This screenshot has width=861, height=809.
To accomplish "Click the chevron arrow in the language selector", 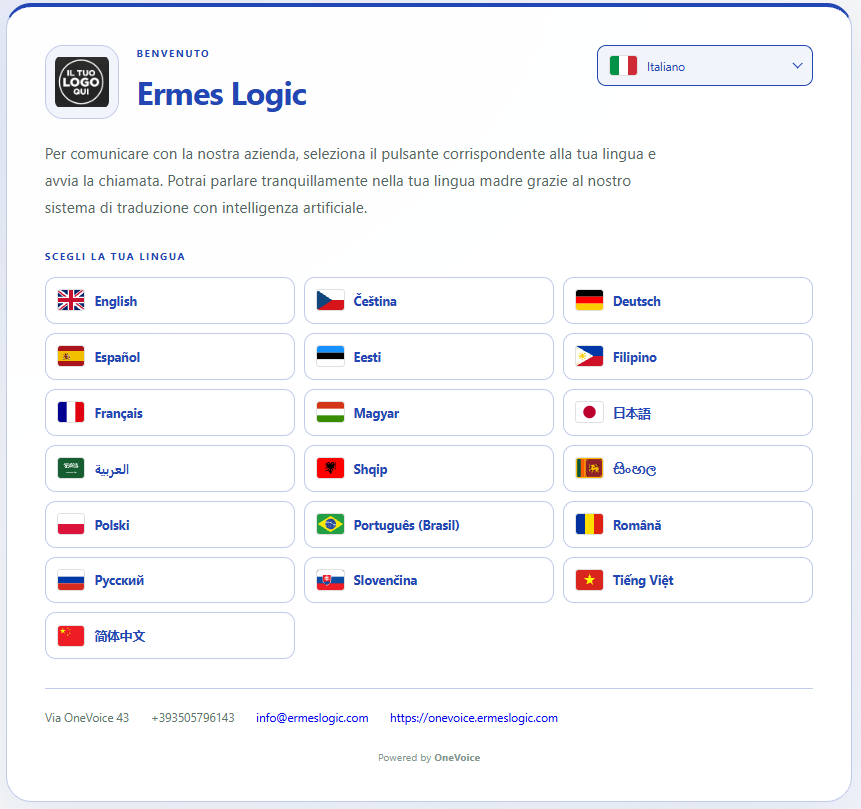I will click(x=797, y=66).
